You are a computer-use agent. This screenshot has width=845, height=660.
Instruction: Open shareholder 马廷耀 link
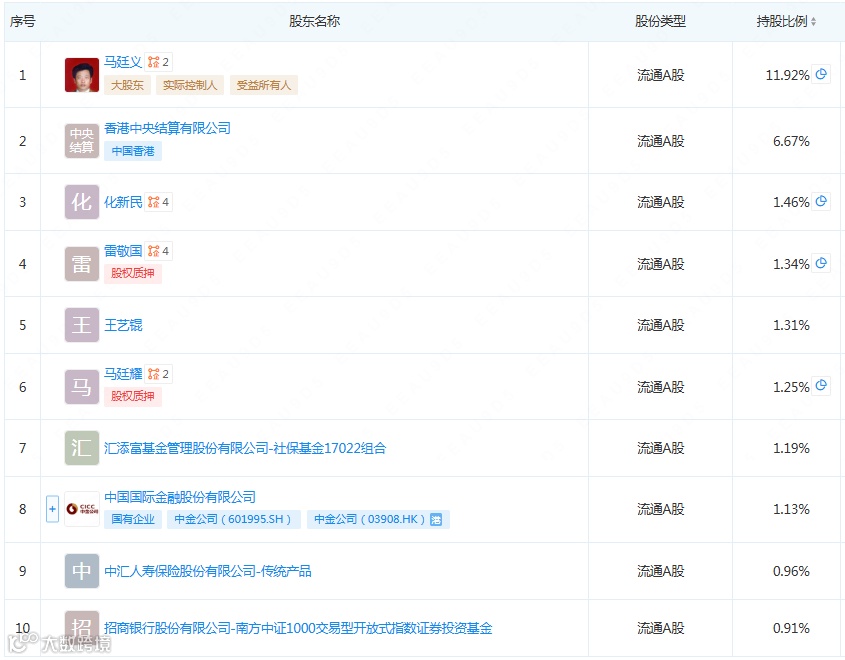123,374
